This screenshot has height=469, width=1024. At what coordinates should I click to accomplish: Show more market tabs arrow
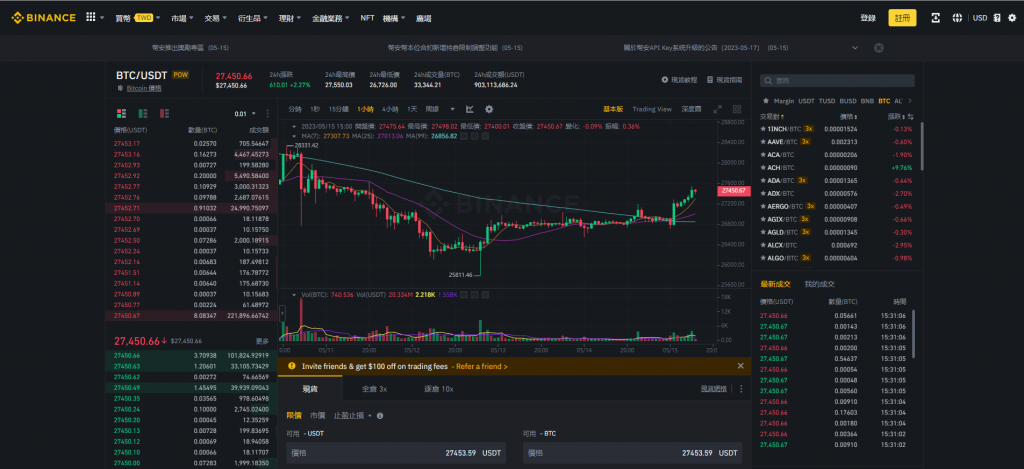(x=910, y=101)
